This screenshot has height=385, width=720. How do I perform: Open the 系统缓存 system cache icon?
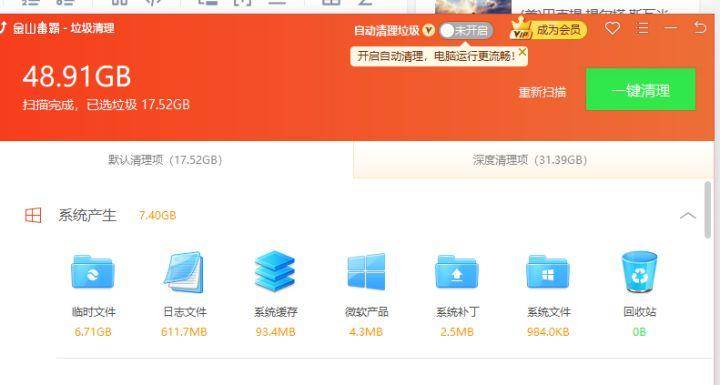(x=275, y=271)
